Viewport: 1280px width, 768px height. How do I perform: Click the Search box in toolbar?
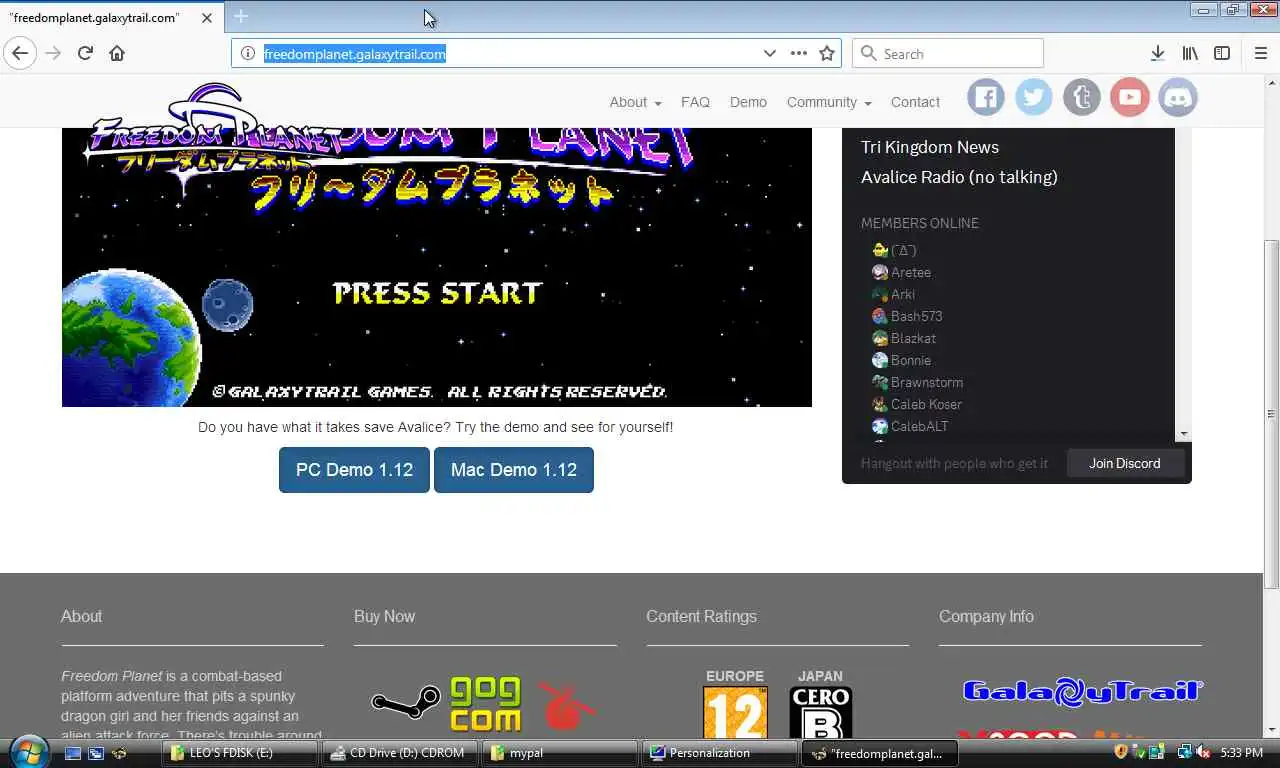click(948, 53)
